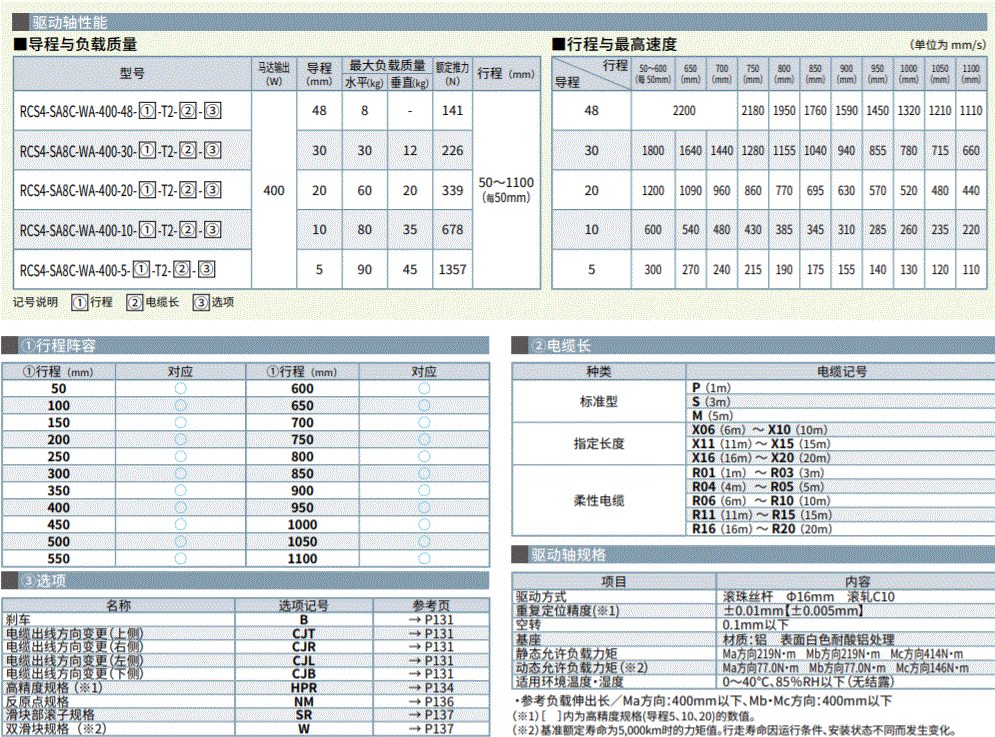Click model RCS4-SA8C-WA-400-20 row label

[x=120, y=190]
